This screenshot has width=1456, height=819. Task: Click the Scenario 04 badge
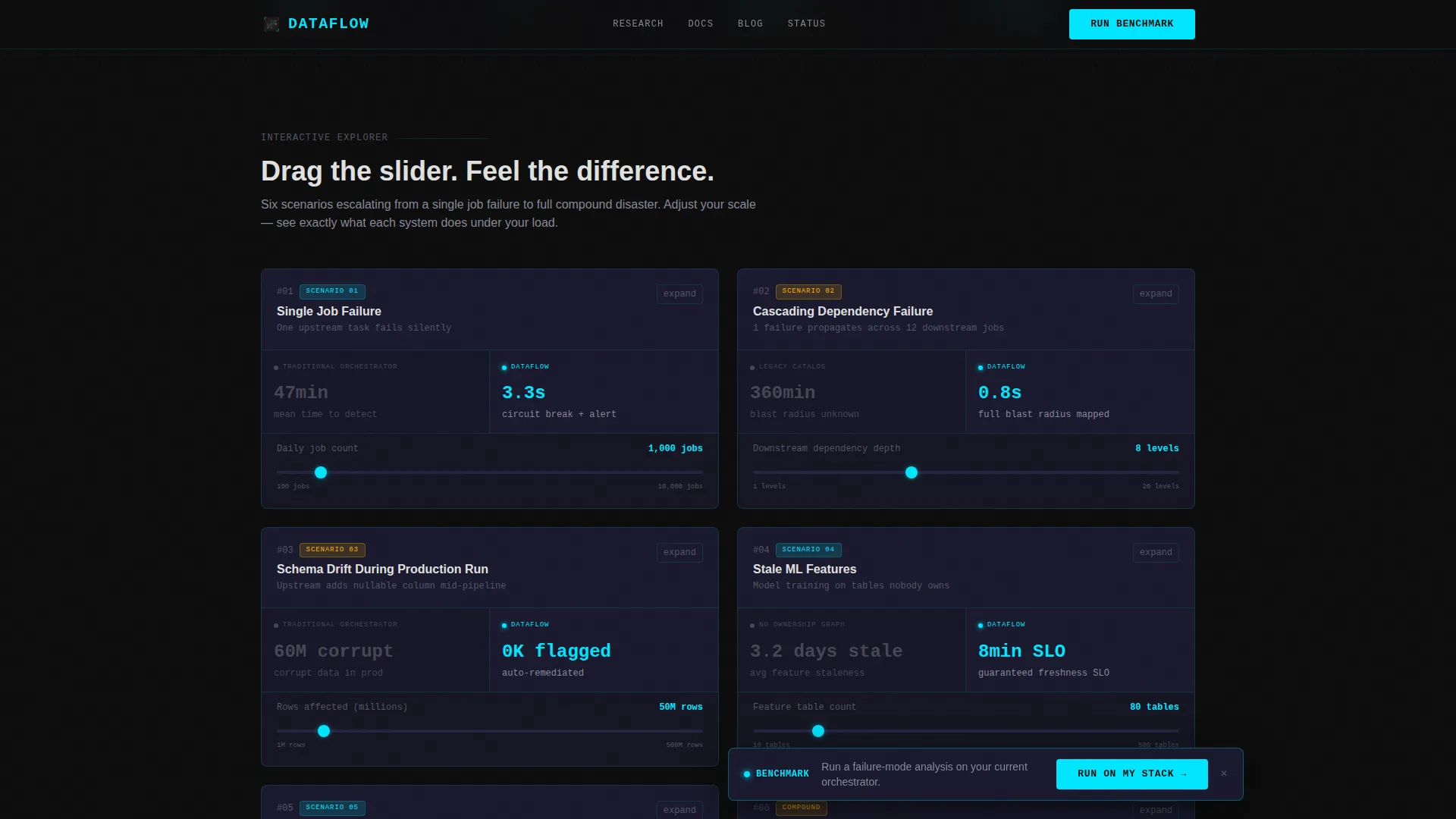[808, 550]
